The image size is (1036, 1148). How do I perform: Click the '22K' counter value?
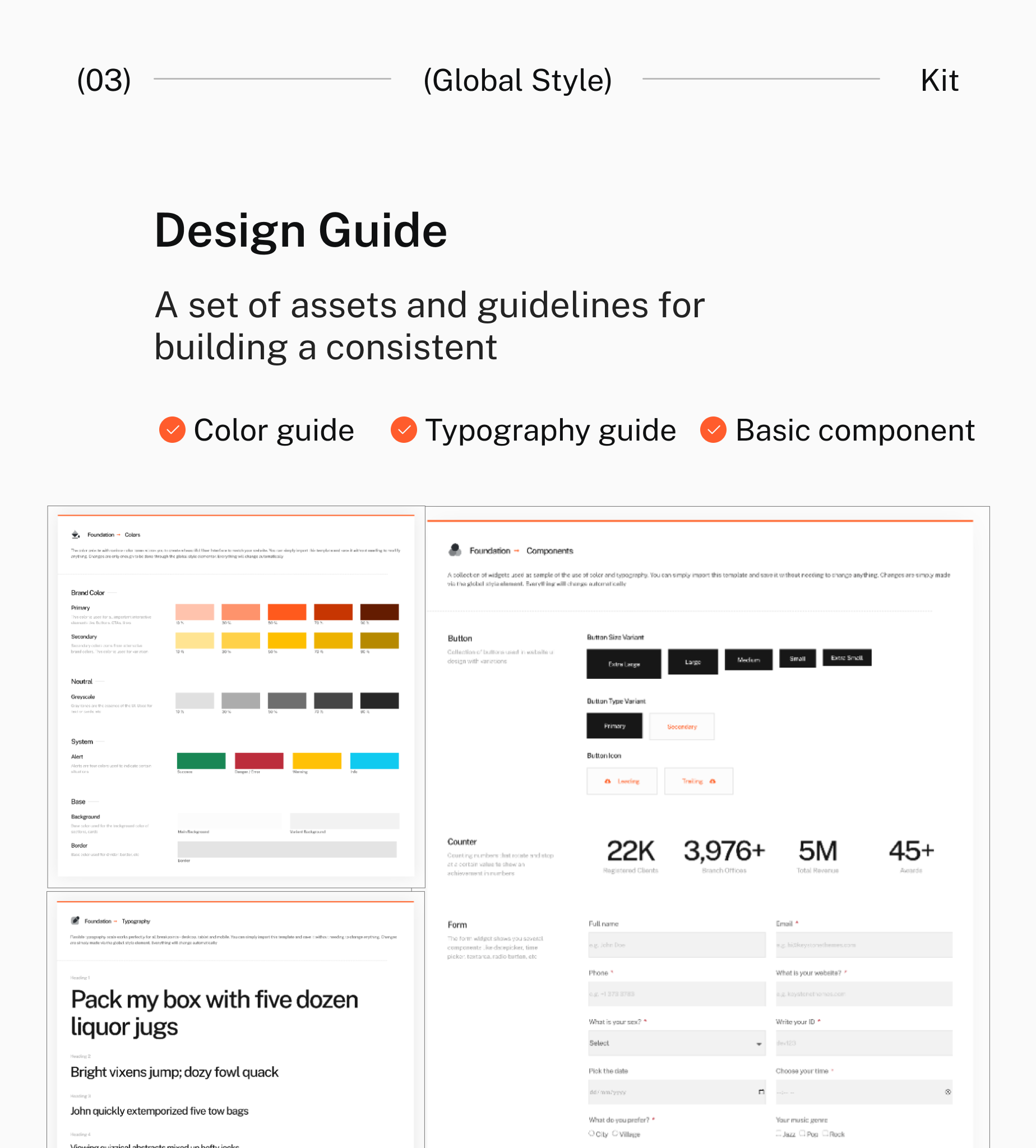(631, 851)
